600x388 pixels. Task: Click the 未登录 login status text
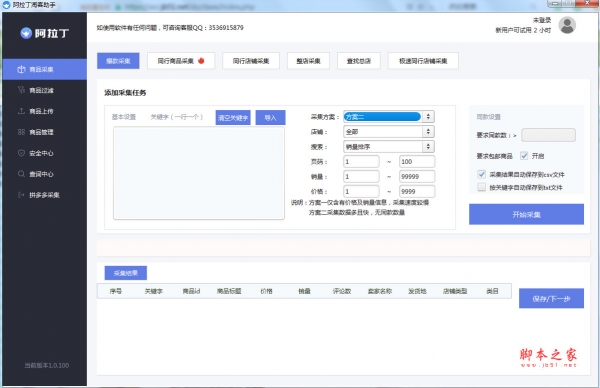[x=542, y=20]
